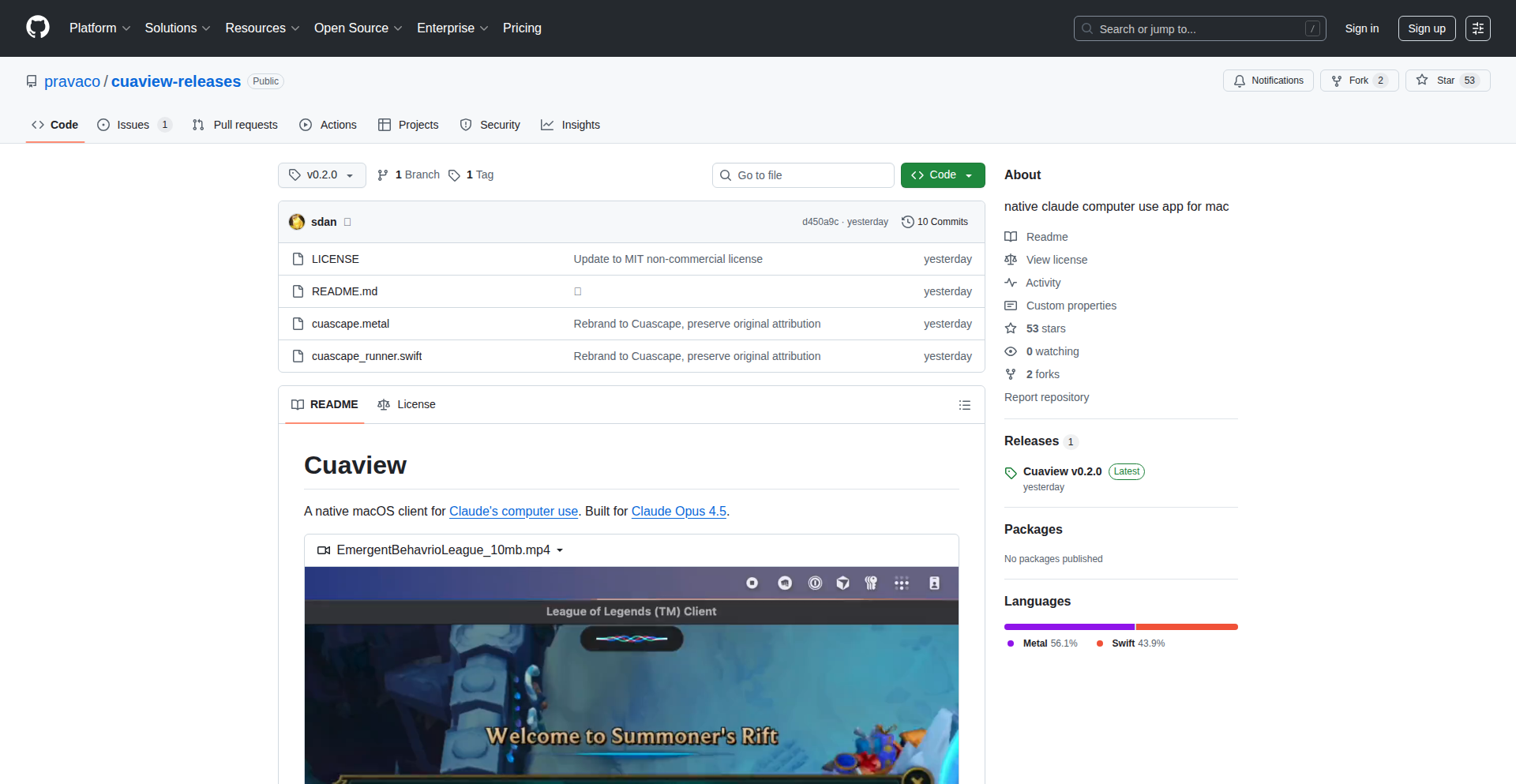Click the commit history clock icon
The image size is (1516, 784).
(x=907, y=222)
